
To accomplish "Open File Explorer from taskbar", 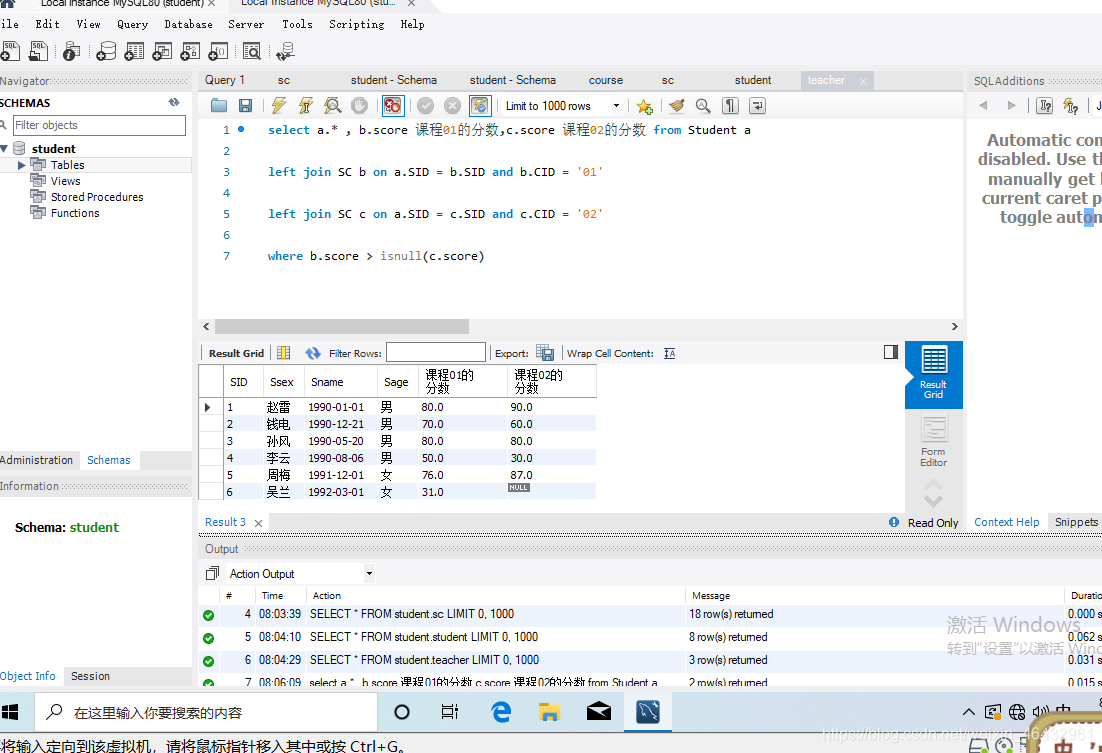I will 549,712.
